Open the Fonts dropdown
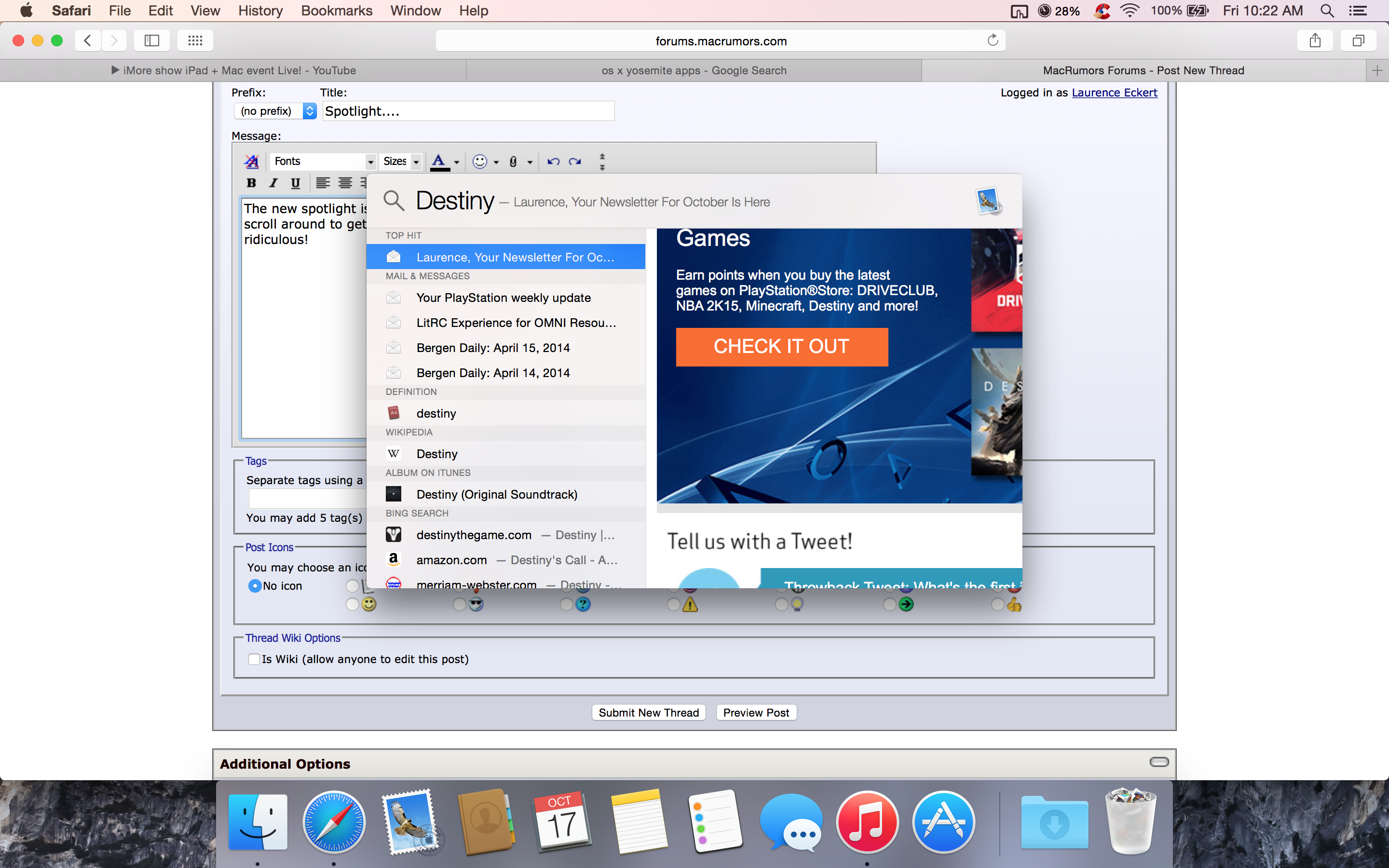1389x868 pixels. (323, 162)
